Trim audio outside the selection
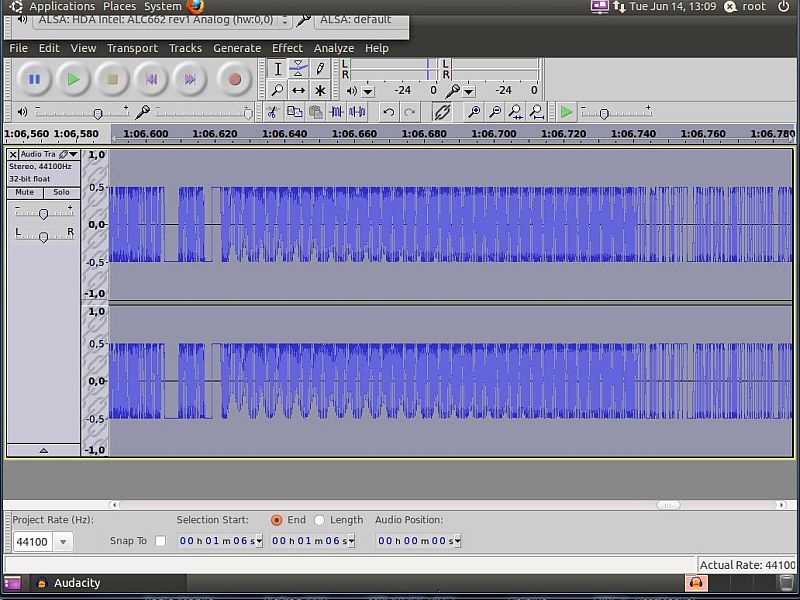 coord(337,112)
